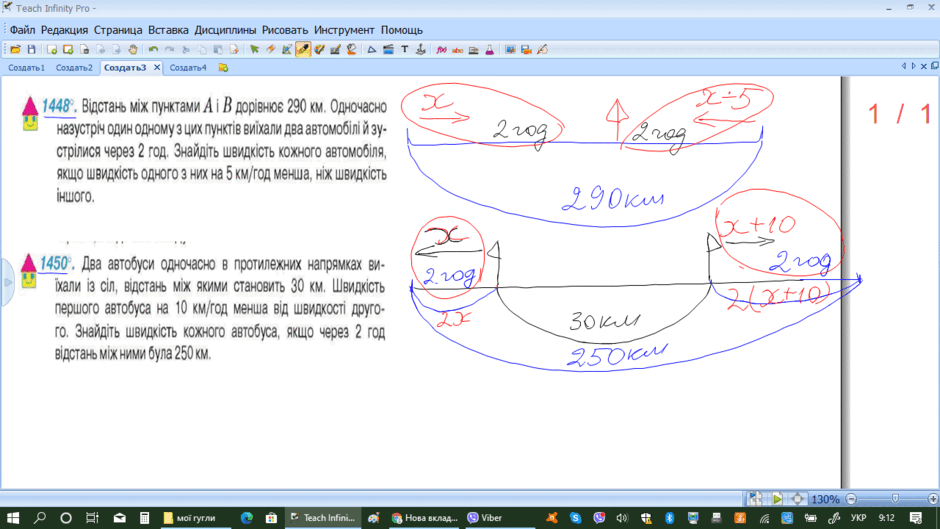
Task: Select the fill bucket tool
Action: click(352, 50)
